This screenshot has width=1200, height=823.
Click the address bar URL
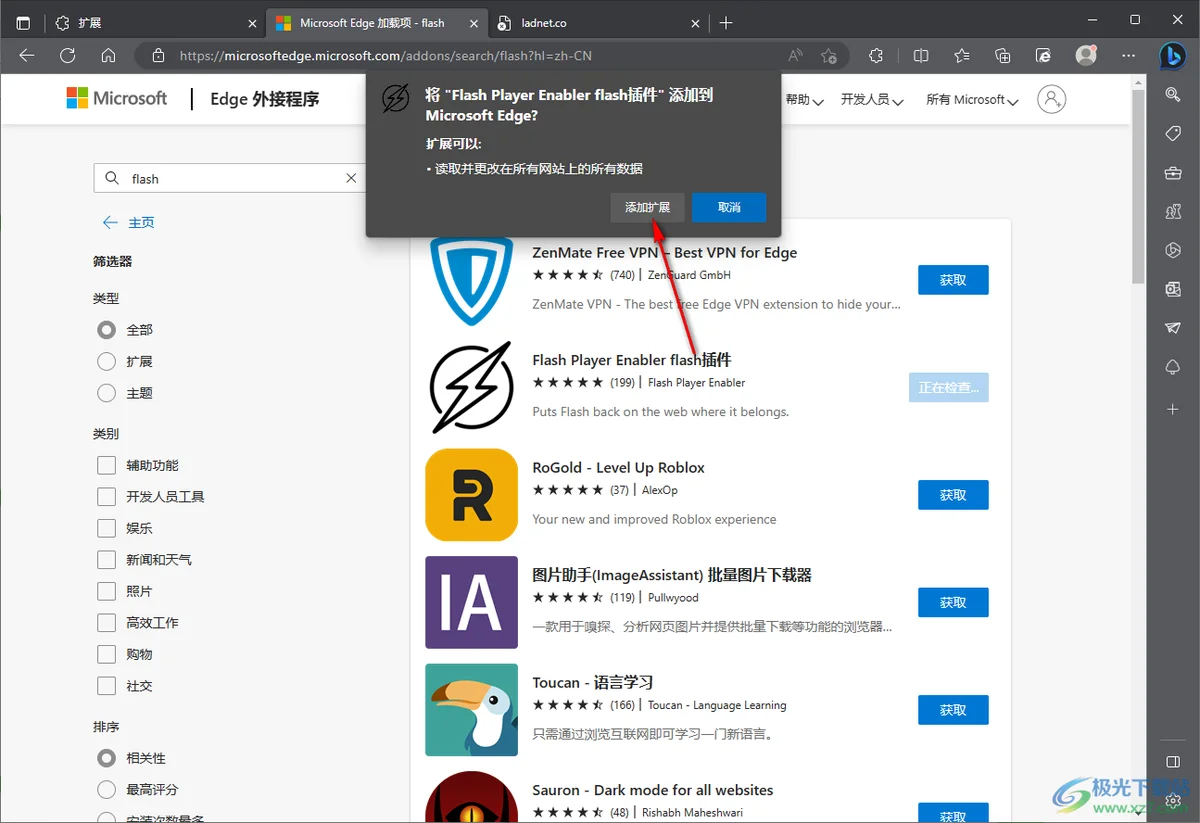(386, 56)
